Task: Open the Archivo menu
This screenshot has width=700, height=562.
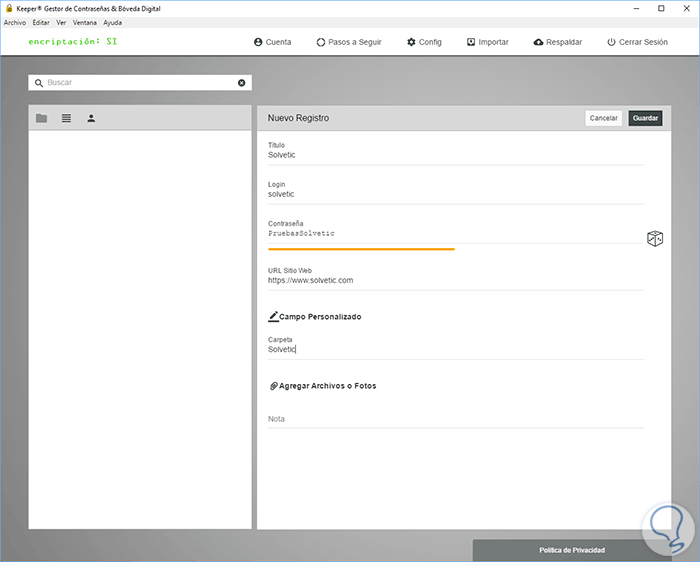Action: pyautogui.click(x=15, y=22)
